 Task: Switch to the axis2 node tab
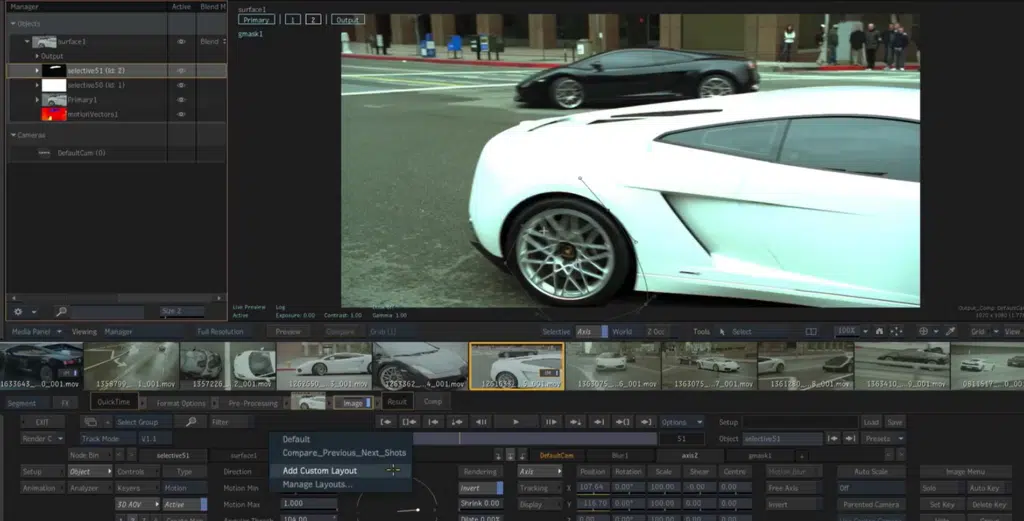point(690,456)
